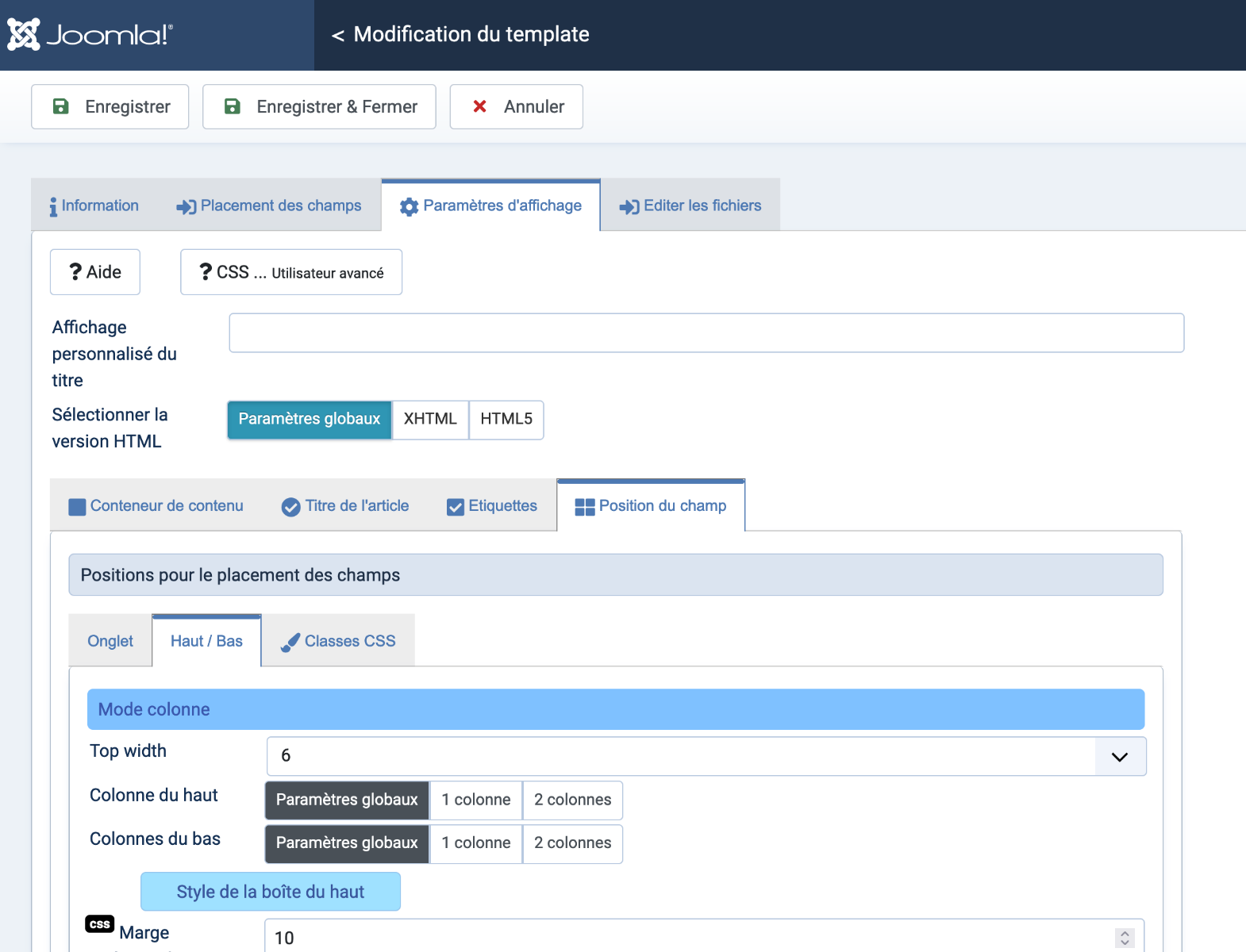Choose 2 colonnes for Colonnes du bas
Image resolution: width=1246 pixels, height=952 pixels.
(x=573, y=843)
